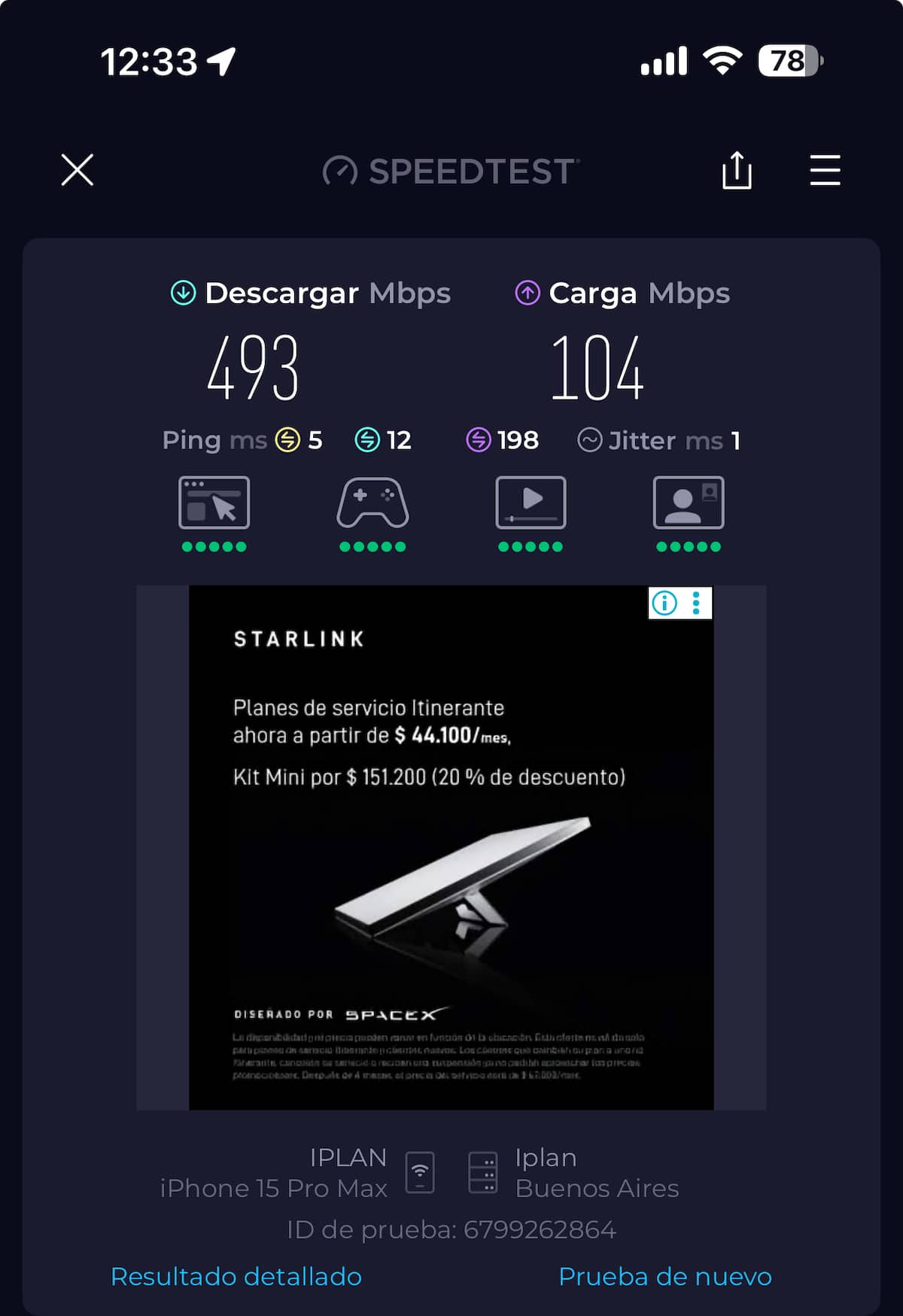
Task: Tap the IPLAN Wi-Fi device icon
Action: 420,1172
